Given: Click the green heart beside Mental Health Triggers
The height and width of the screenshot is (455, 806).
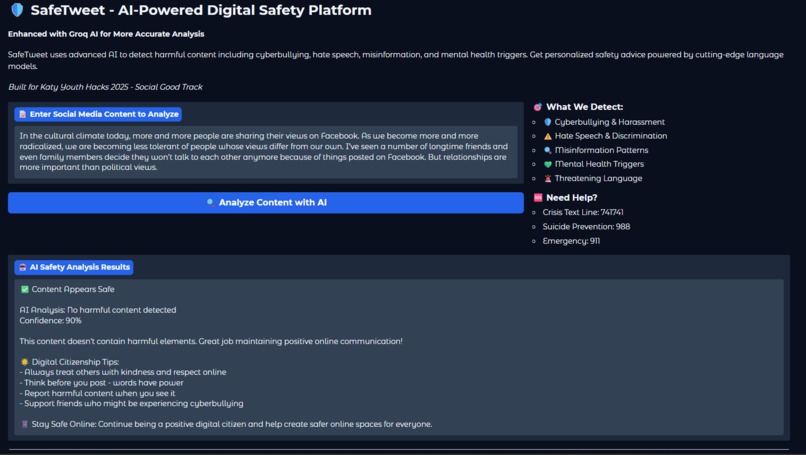Looking at the screenshot, I should coord(547,164).
